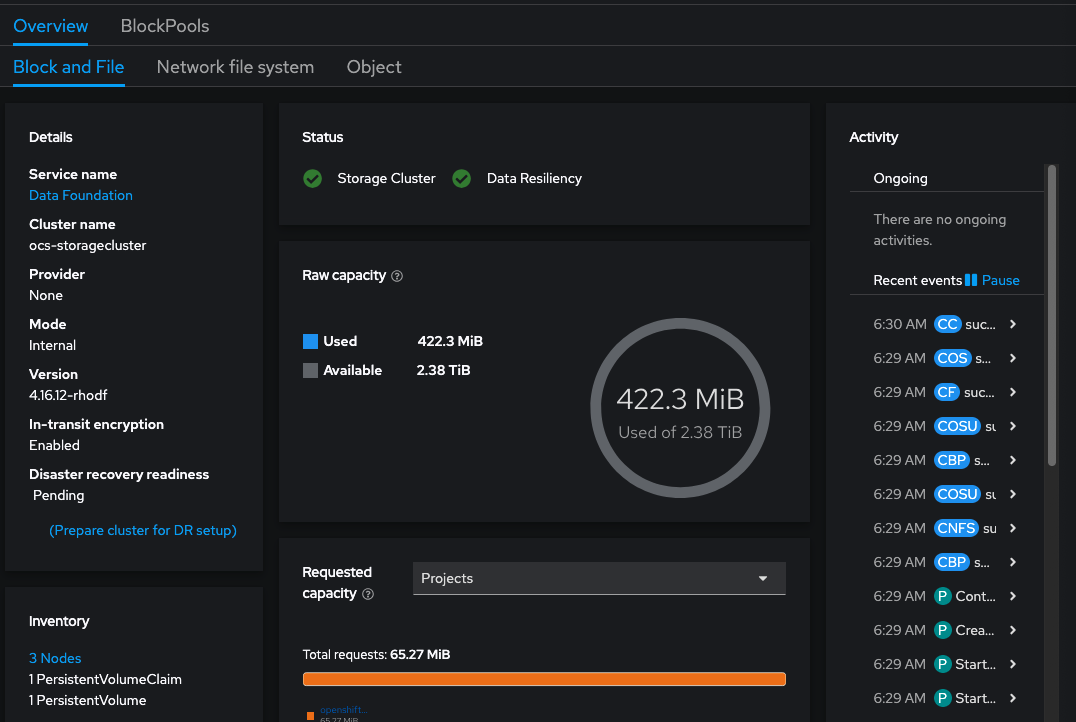Click the 'There are no ongoing activities' message
The height and width of the screenshot is (722, 1076).
[939, 230]
